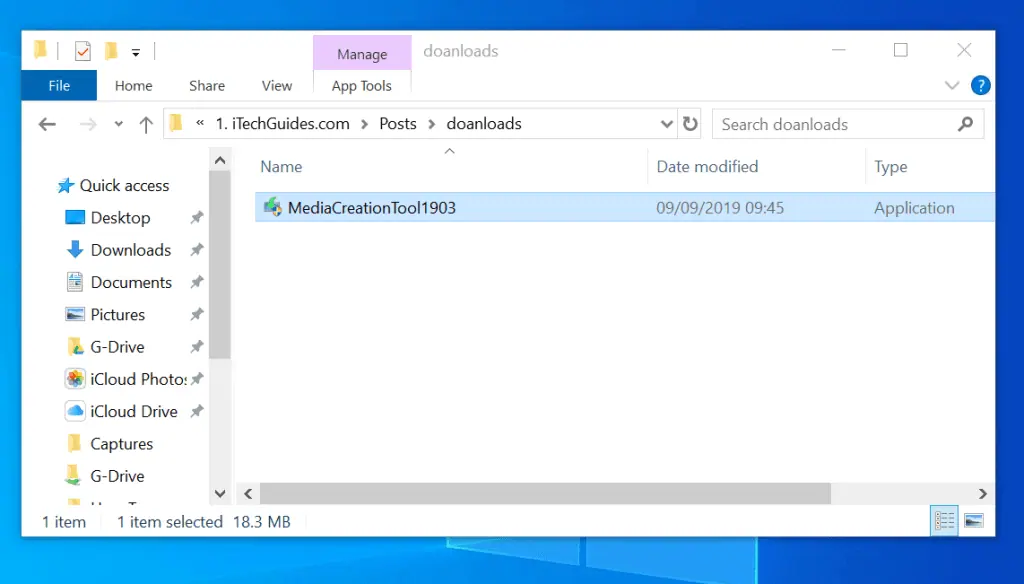Image resolution: width=1024 pixels, height=584 pixels.
Task: Navigate to Posts breadcrumb
Action: pyautogui.click(x=398, y=123)
